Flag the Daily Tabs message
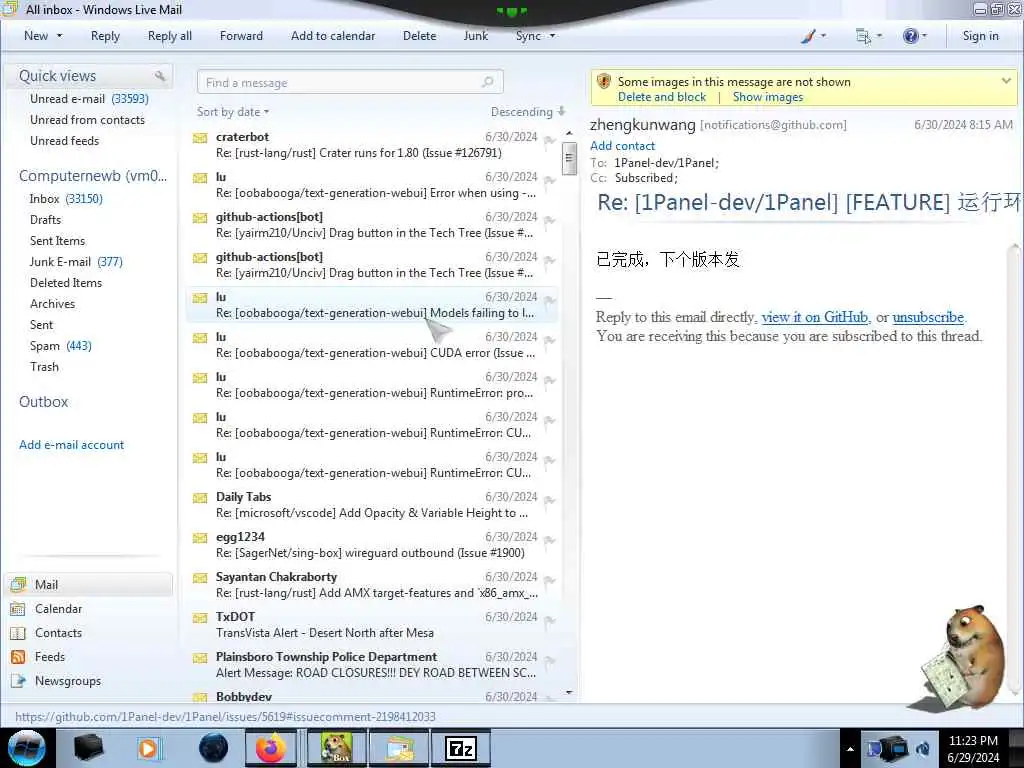1024x768 pixels. 550,500
